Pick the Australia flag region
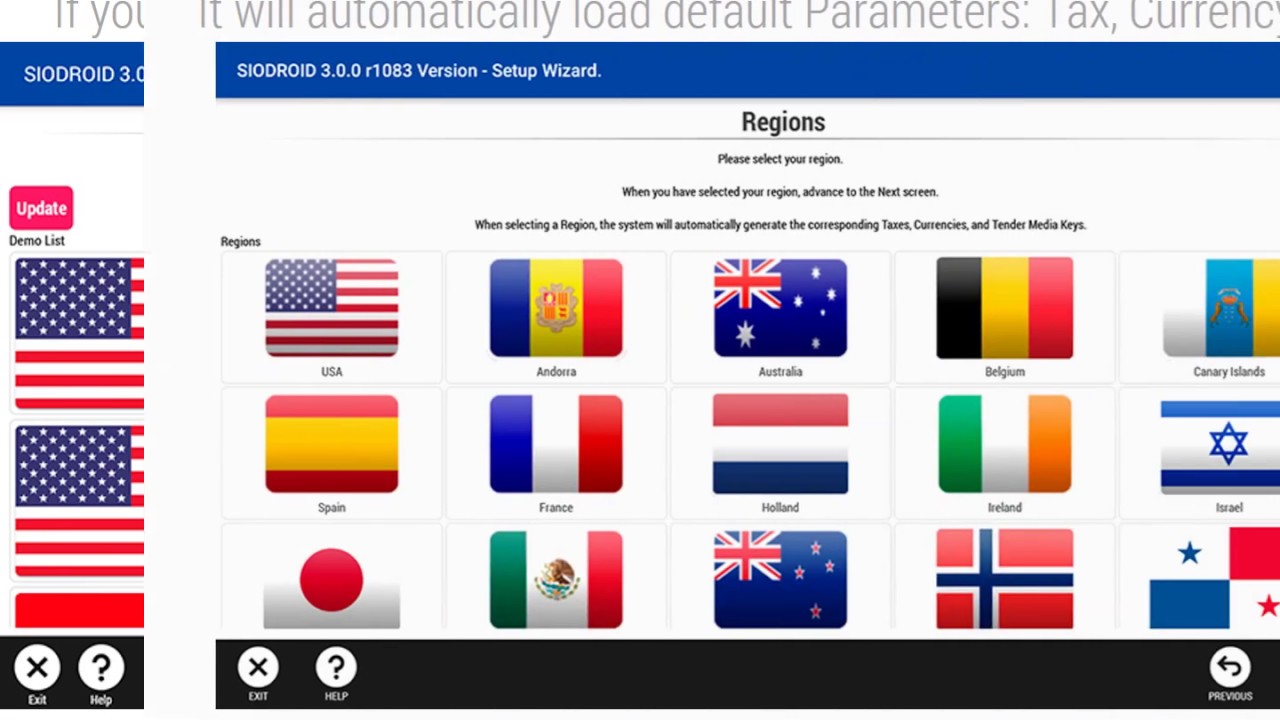1280x720 pixels. (x=780, y=307)
